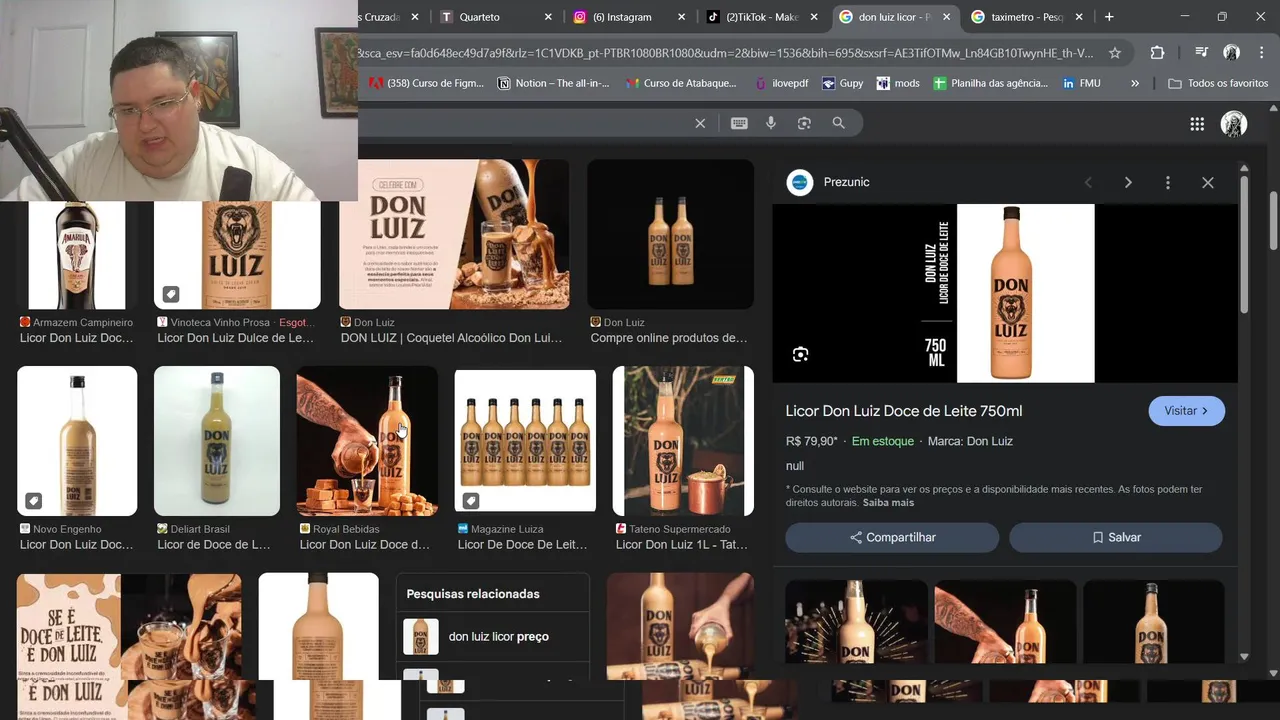Open the Royal Bebidas image result
1280x720 pixels.
367,441
